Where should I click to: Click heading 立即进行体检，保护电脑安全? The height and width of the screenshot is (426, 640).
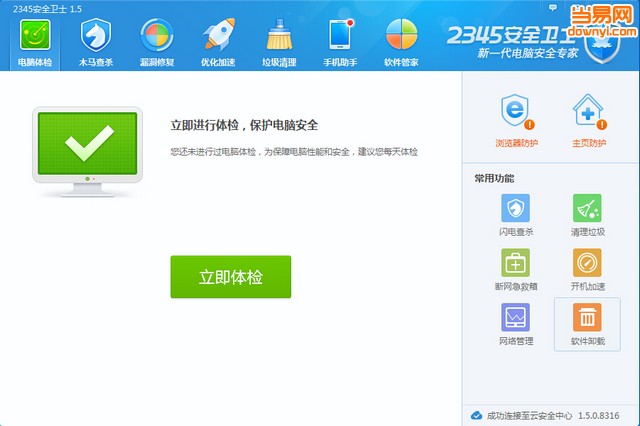244,125
